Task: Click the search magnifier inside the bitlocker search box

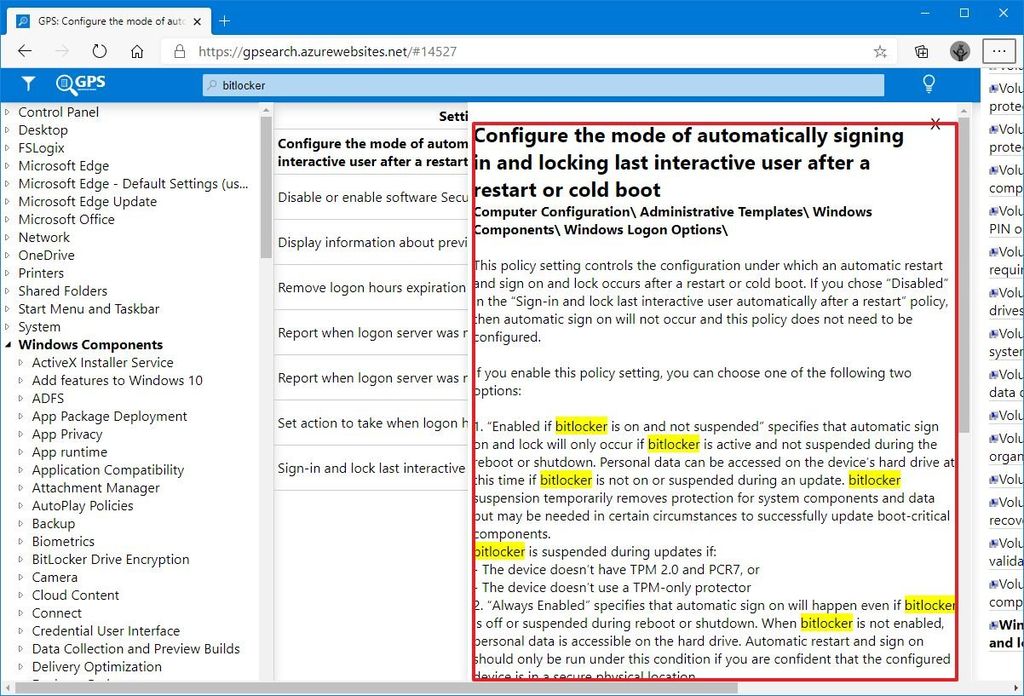Action: [210, 85]
